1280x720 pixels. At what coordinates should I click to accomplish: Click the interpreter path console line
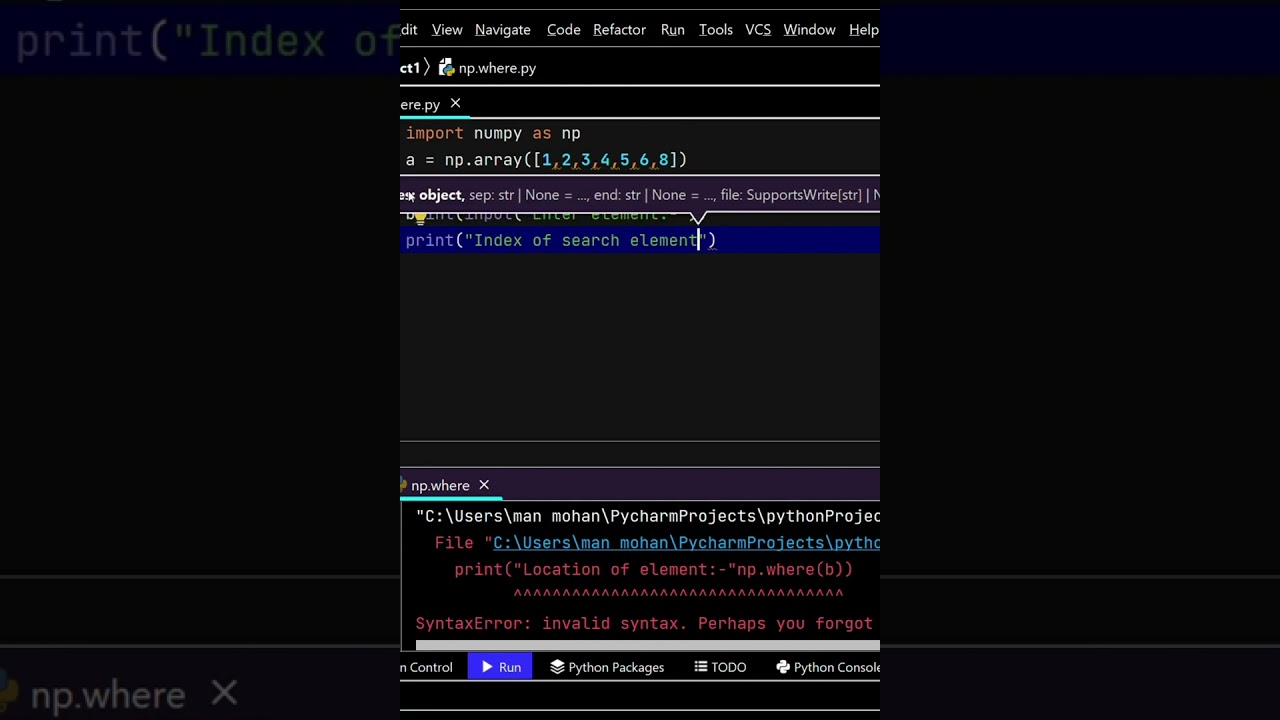tap(648, 516)
